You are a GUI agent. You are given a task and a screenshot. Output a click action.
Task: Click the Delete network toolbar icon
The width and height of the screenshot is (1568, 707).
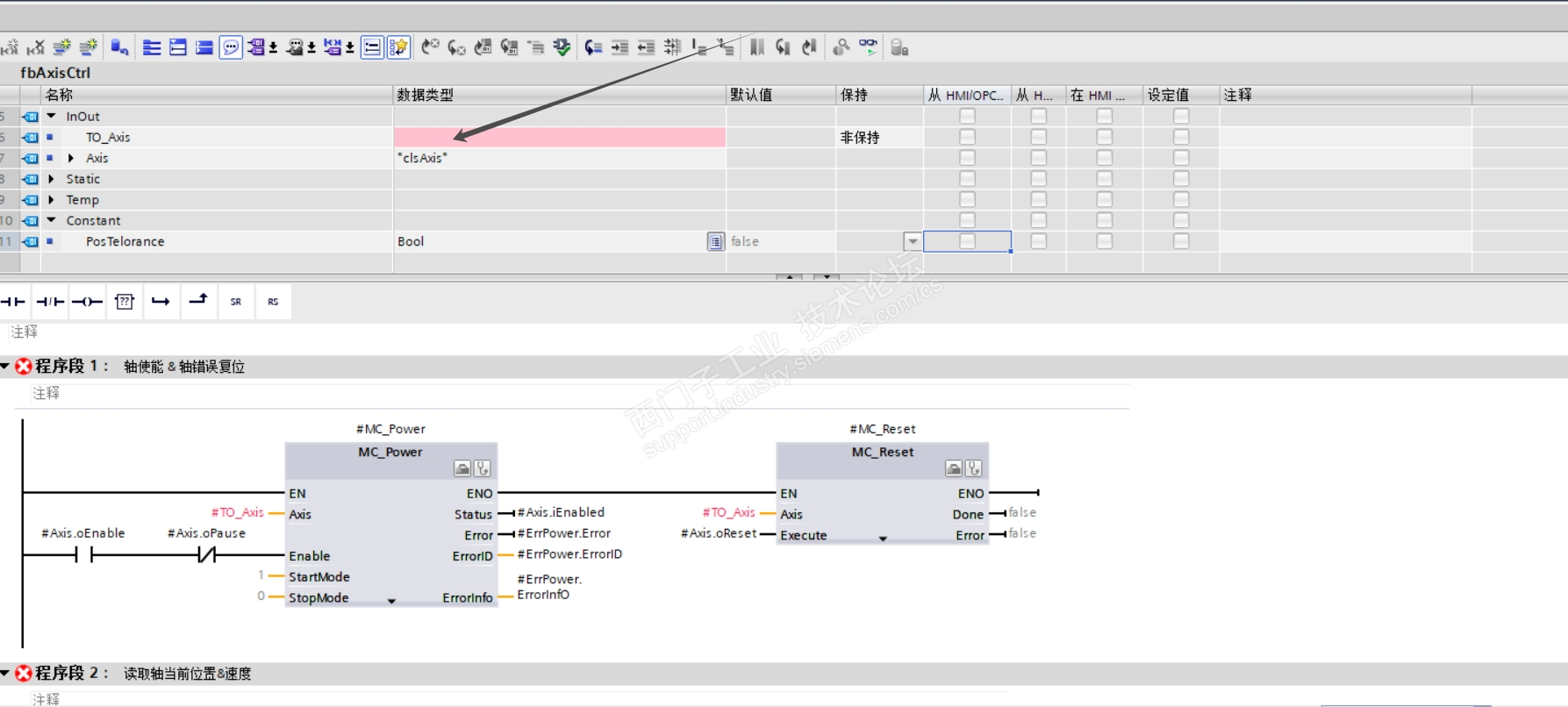click(x=36, y=47)
